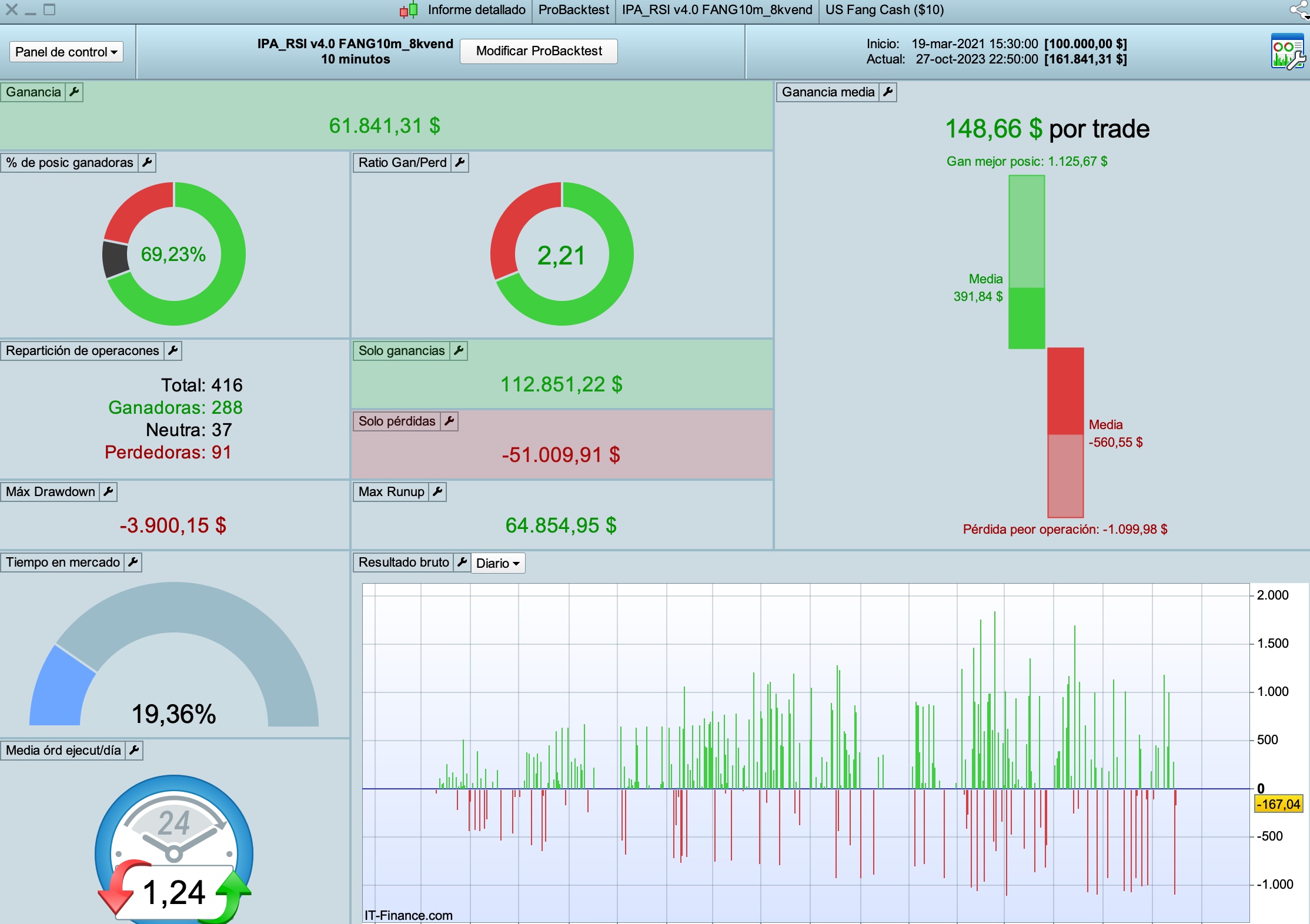Screen dimensions: 1310x924
Task: Open the Panel de control dropdown
Action: tap(66, 52)
